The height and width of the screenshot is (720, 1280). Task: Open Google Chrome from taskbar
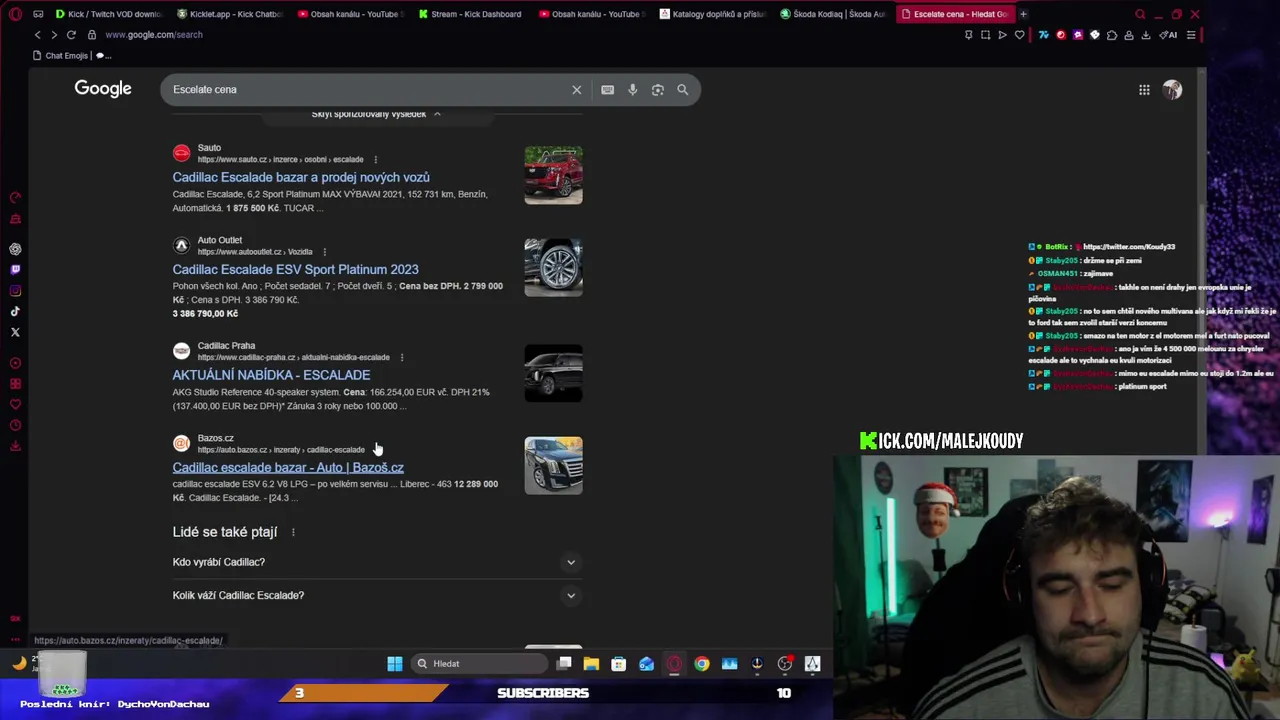tap(702, 663)
